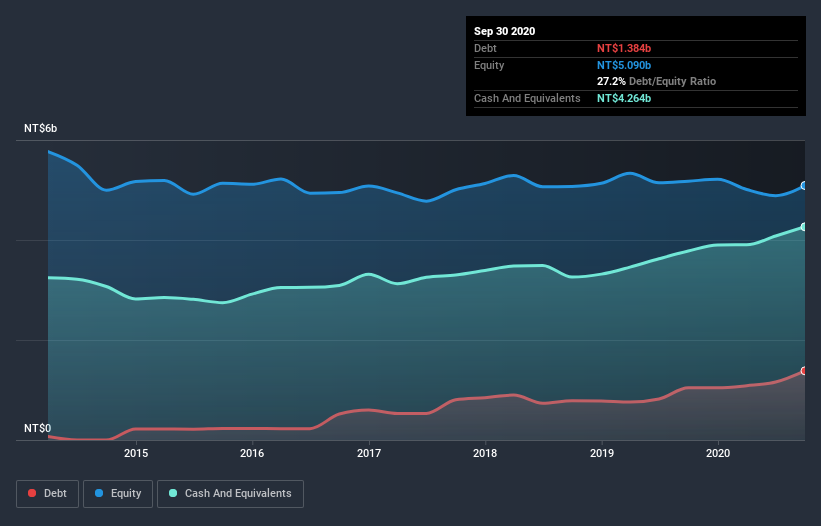Viewport: 821px width, 526px height.
Task: Click the Sep 30 2020 tooltip date
Action: pos(504,31)
